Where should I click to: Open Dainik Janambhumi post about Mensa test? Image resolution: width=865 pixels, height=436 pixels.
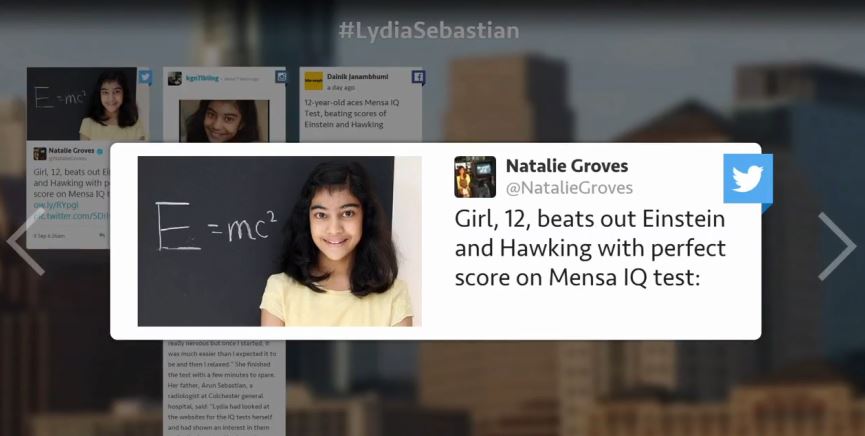352,114
